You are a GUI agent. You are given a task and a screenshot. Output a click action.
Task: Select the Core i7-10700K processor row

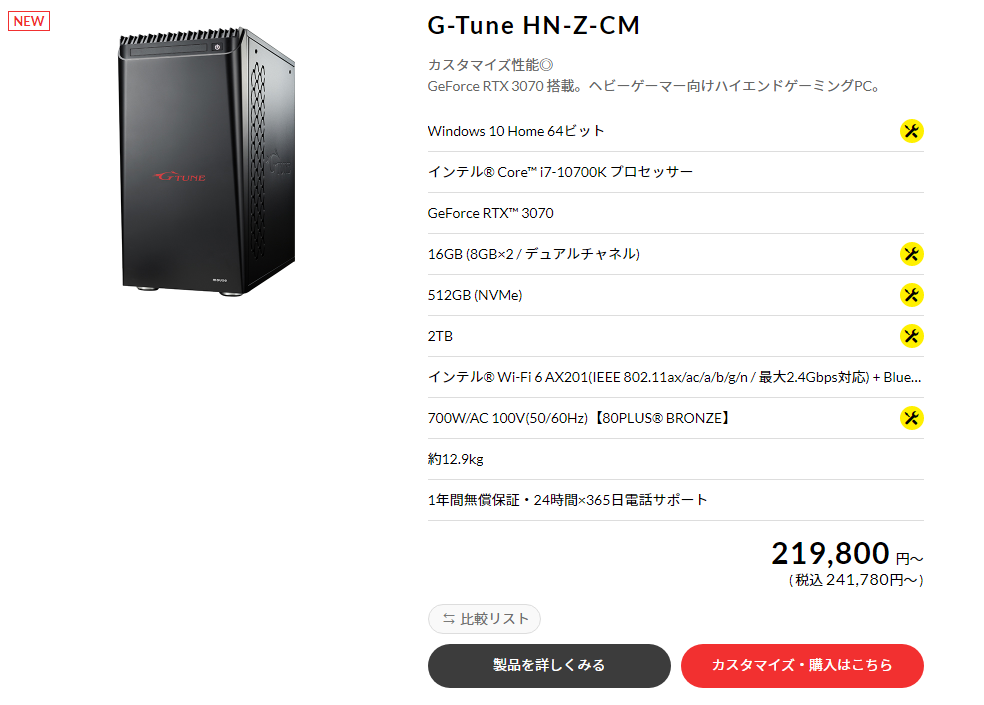pyautogui.click(x=675, y=172)
